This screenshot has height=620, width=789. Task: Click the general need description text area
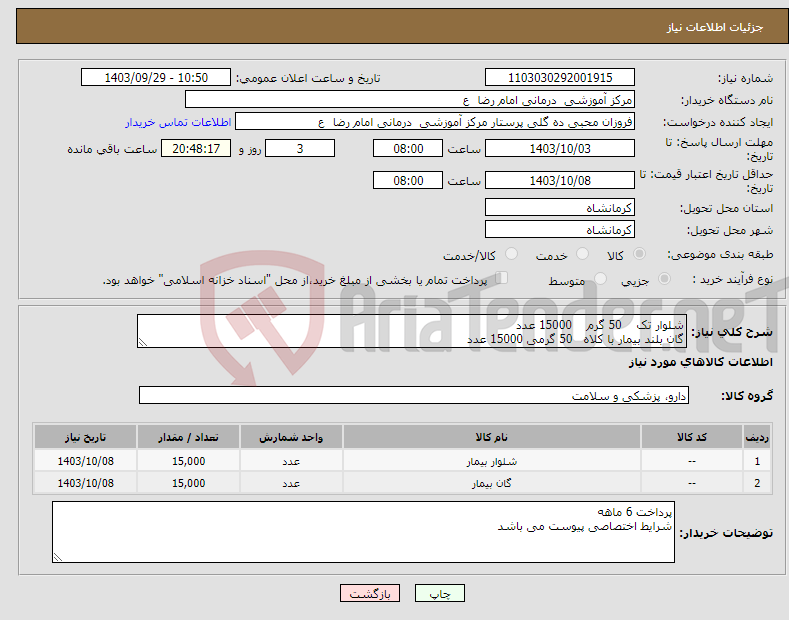[412, 331]
